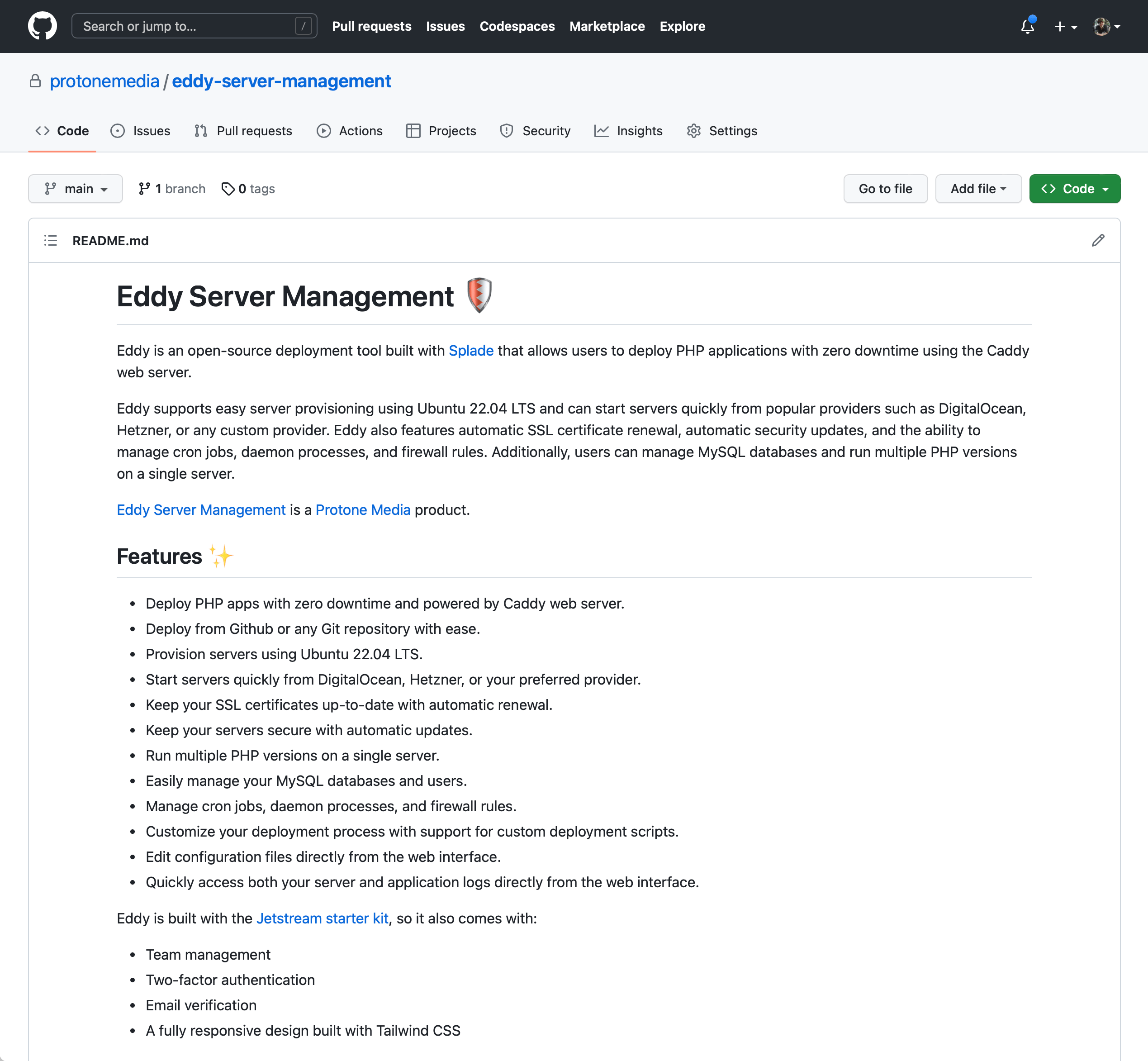1148x1061 pixels.
Task: Click the list view icon beside README.md
Action: [x=52, y=240]
